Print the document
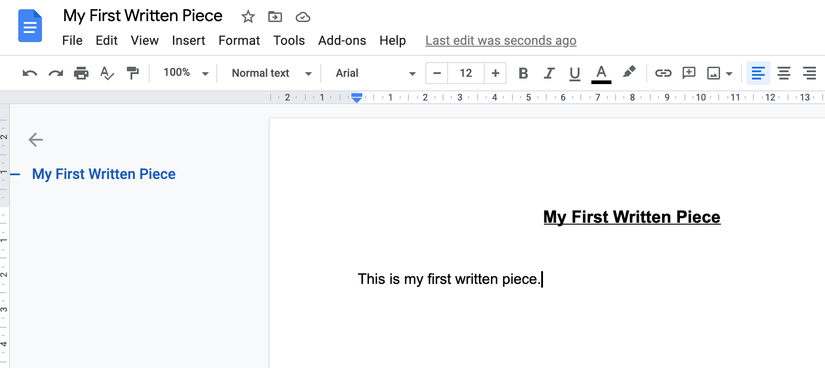The height and width of the screenshot is (368, 825). [81, 73]
